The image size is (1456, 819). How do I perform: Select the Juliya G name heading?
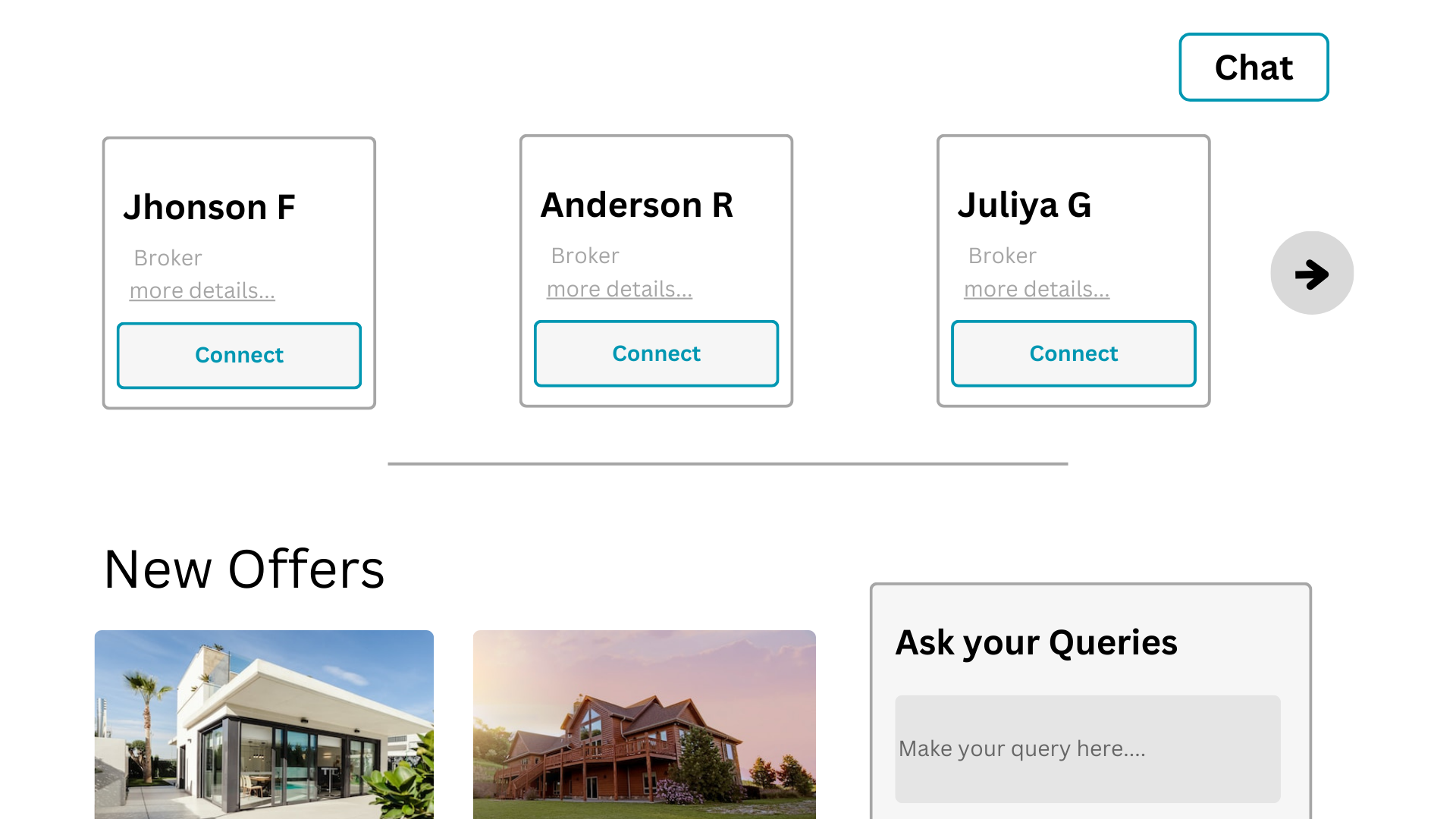1025,206
